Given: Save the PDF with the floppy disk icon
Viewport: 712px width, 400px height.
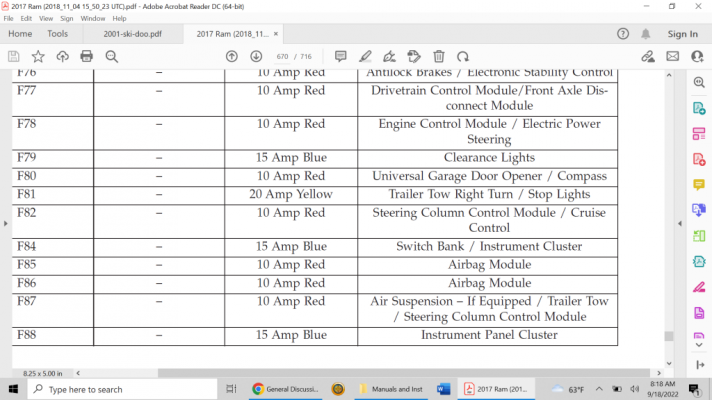Looking at the screenshot, I should (14, 56).
